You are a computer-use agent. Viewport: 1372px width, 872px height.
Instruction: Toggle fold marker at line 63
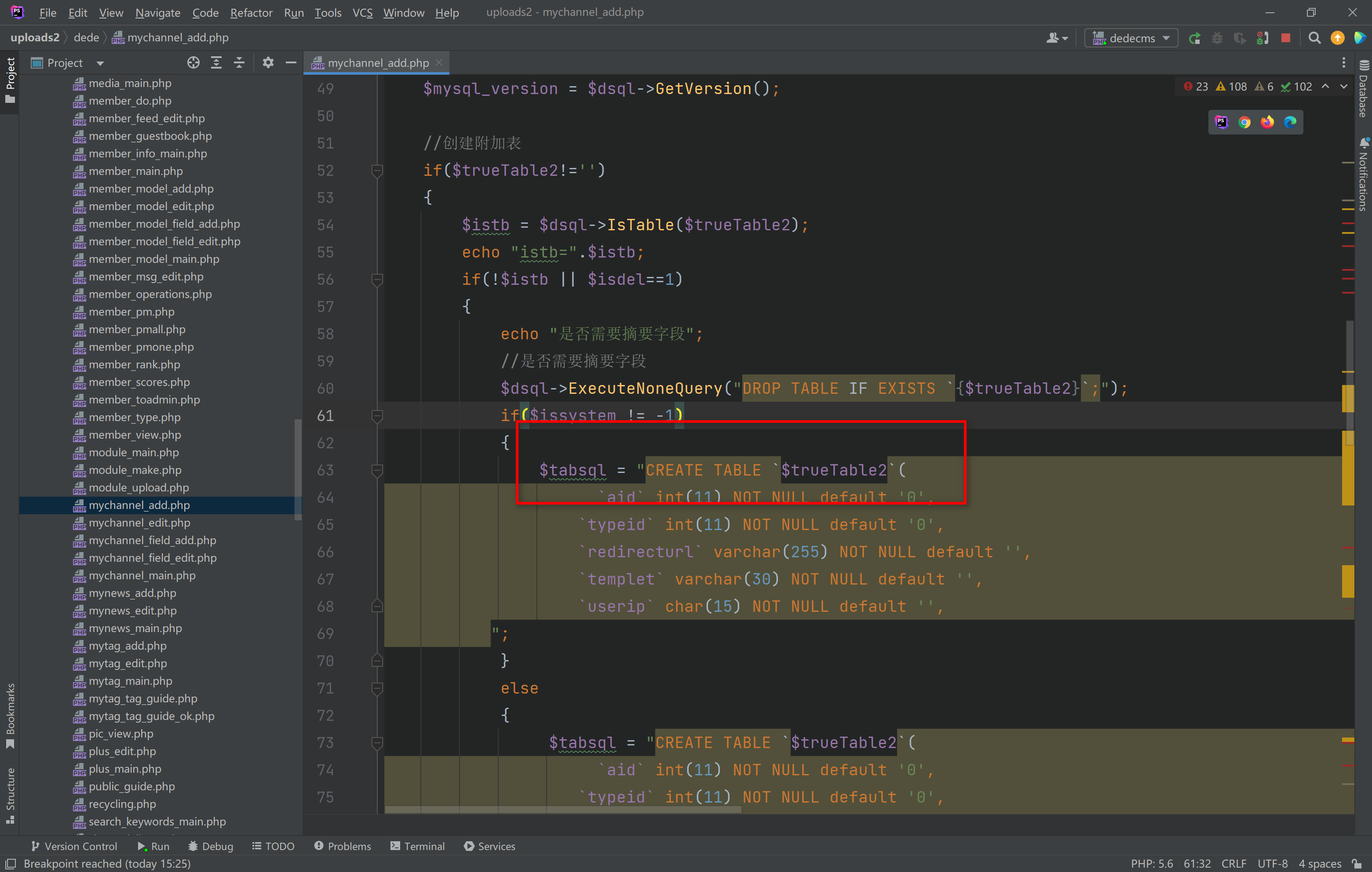click(376, 470)
